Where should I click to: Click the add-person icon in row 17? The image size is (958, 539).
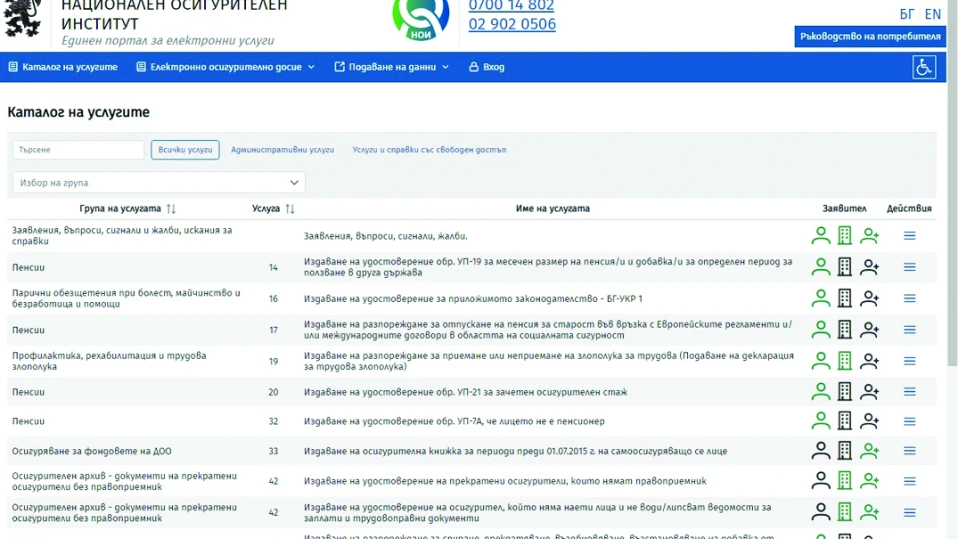pos(869,330)
